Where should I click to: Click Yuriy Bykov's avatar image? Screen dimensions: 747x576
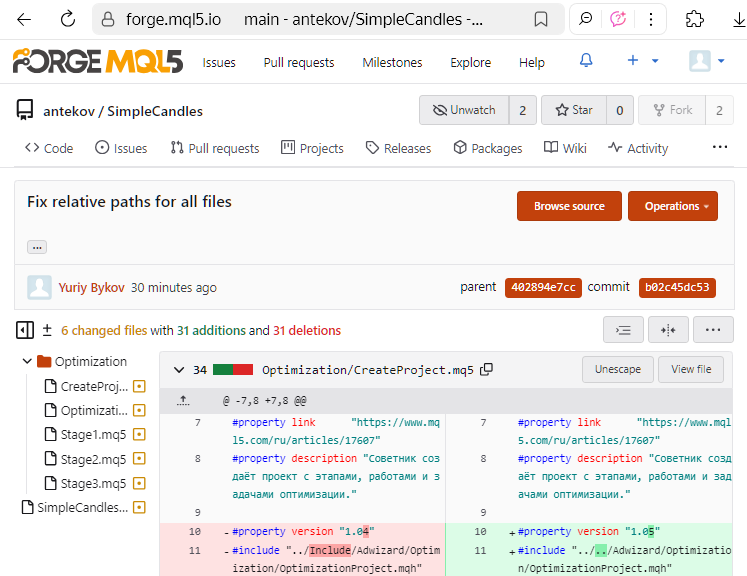click(x=40, y=288)
